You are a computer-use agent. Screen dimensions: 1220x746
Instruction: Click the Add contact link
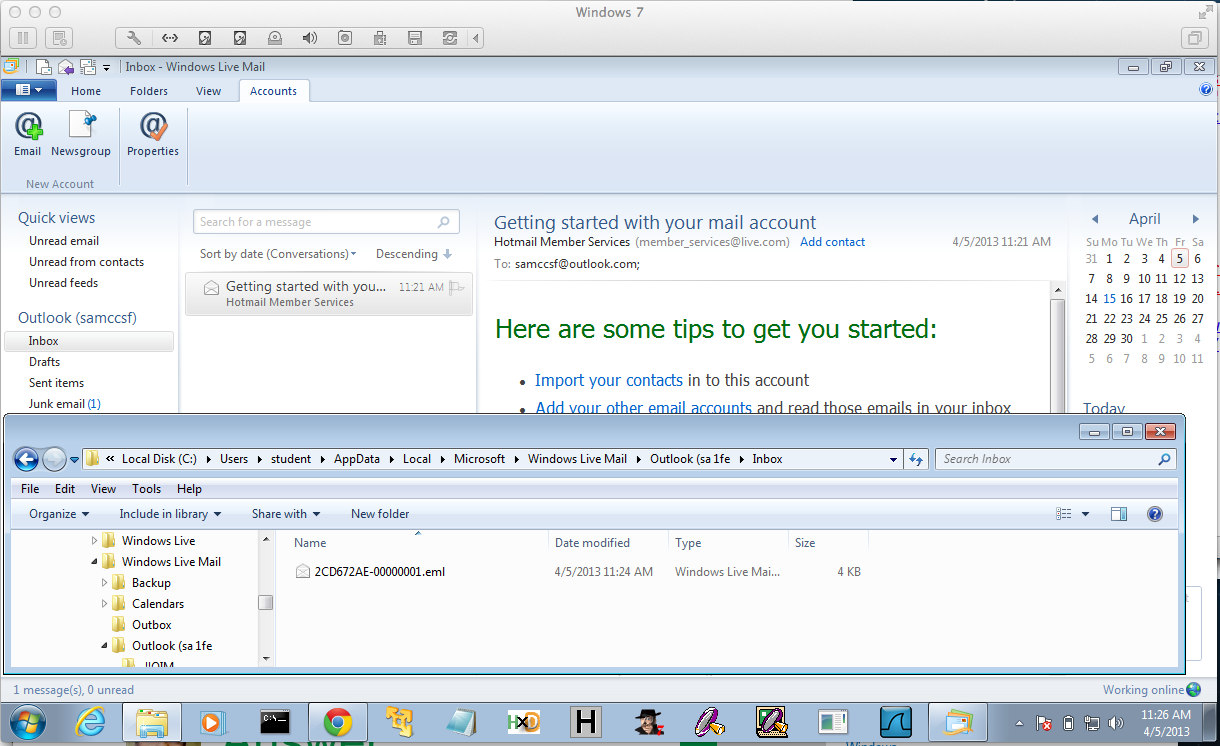pyautogui.click(x=832, y=242)
